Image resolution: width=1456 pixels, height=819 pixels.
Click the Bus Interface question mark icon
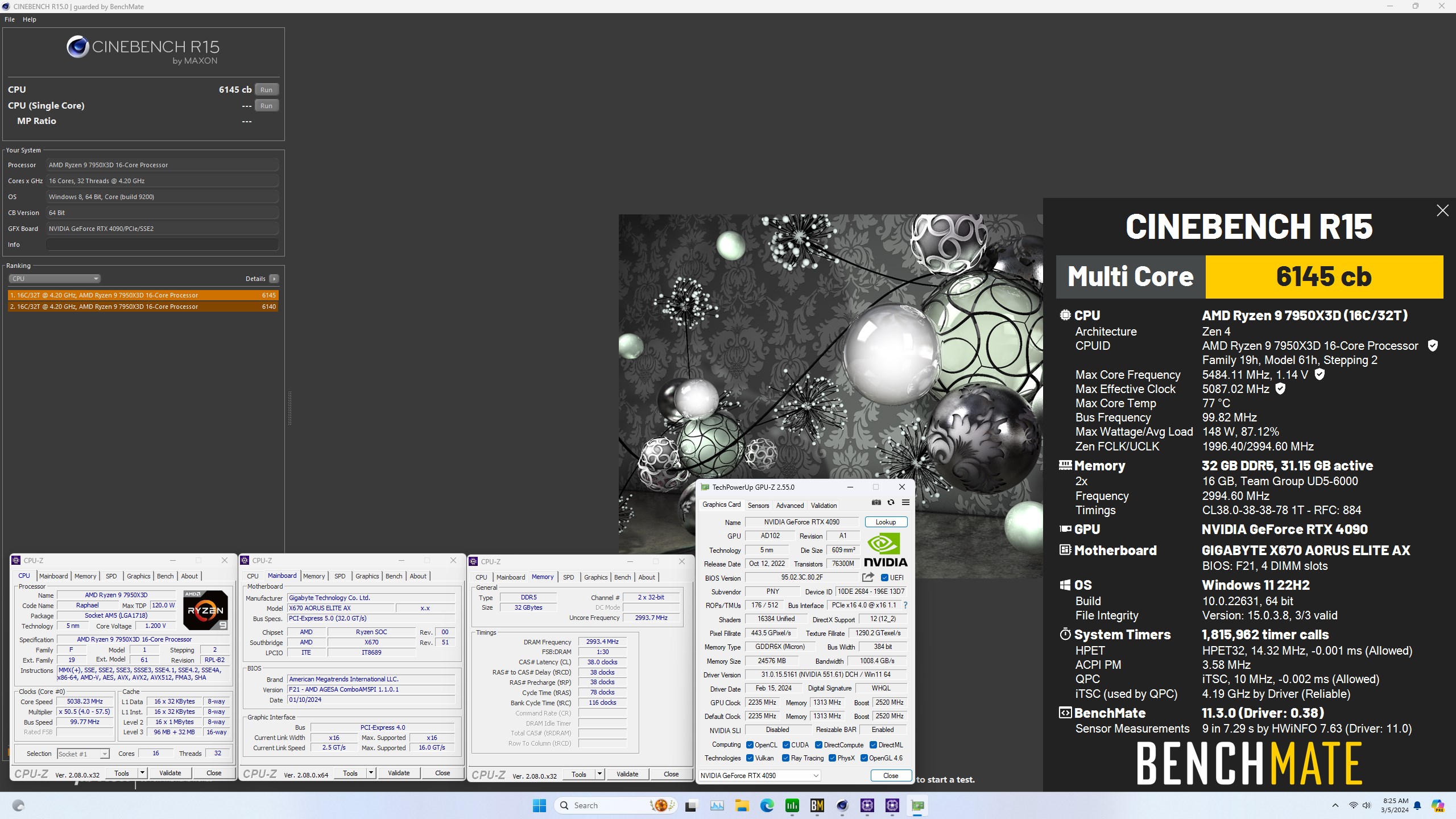905,605
